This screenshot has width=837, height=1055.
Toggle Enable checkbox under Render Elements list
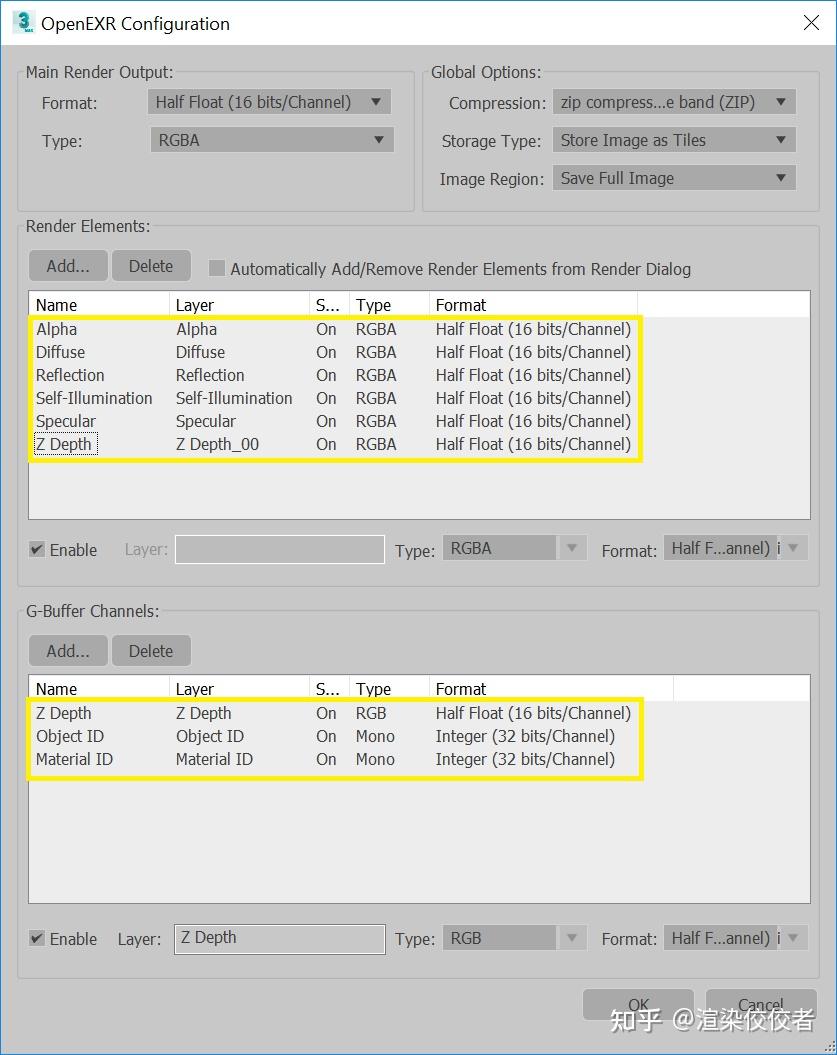[37, 550]
